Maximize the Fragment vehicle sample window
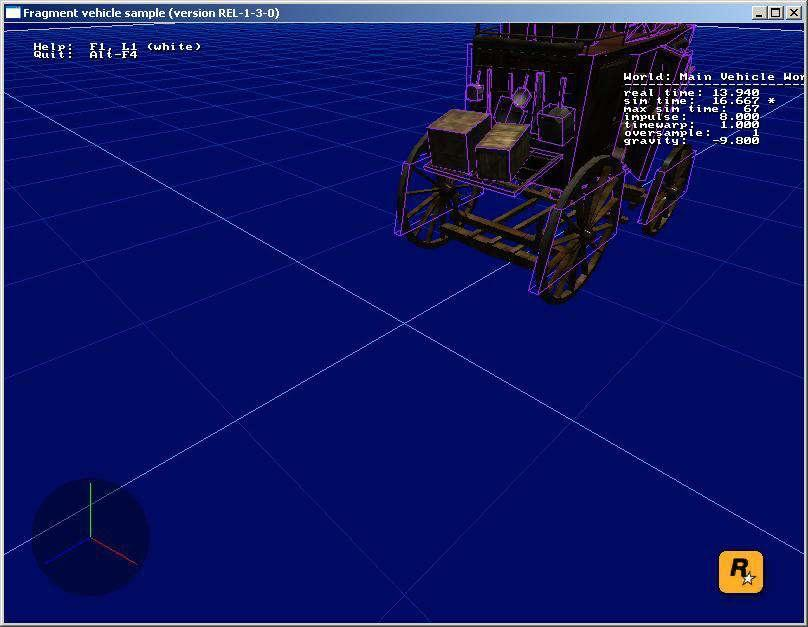The image size is (808, 627). (775, 13)
